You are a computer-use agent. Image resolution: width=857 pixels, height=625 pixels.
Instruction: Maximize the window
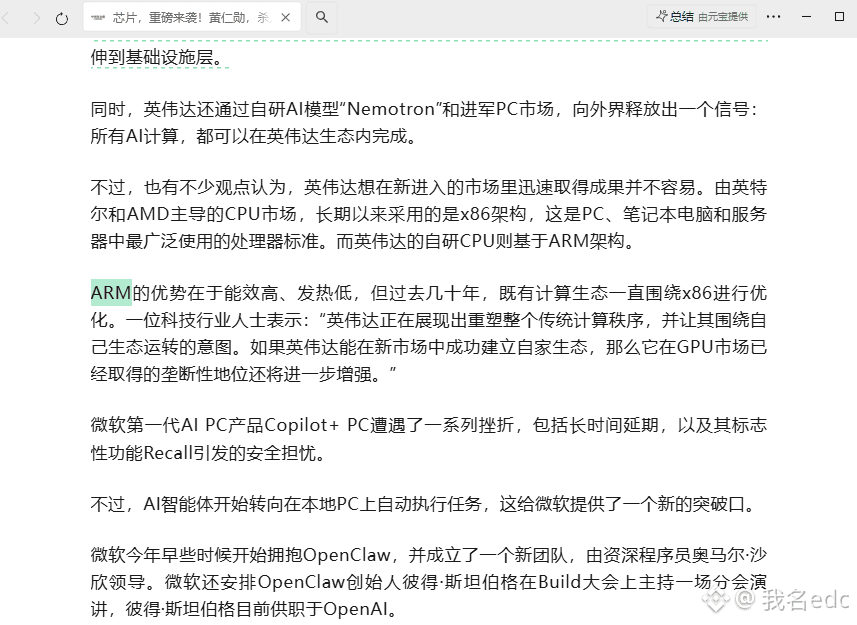click(840, 16)
